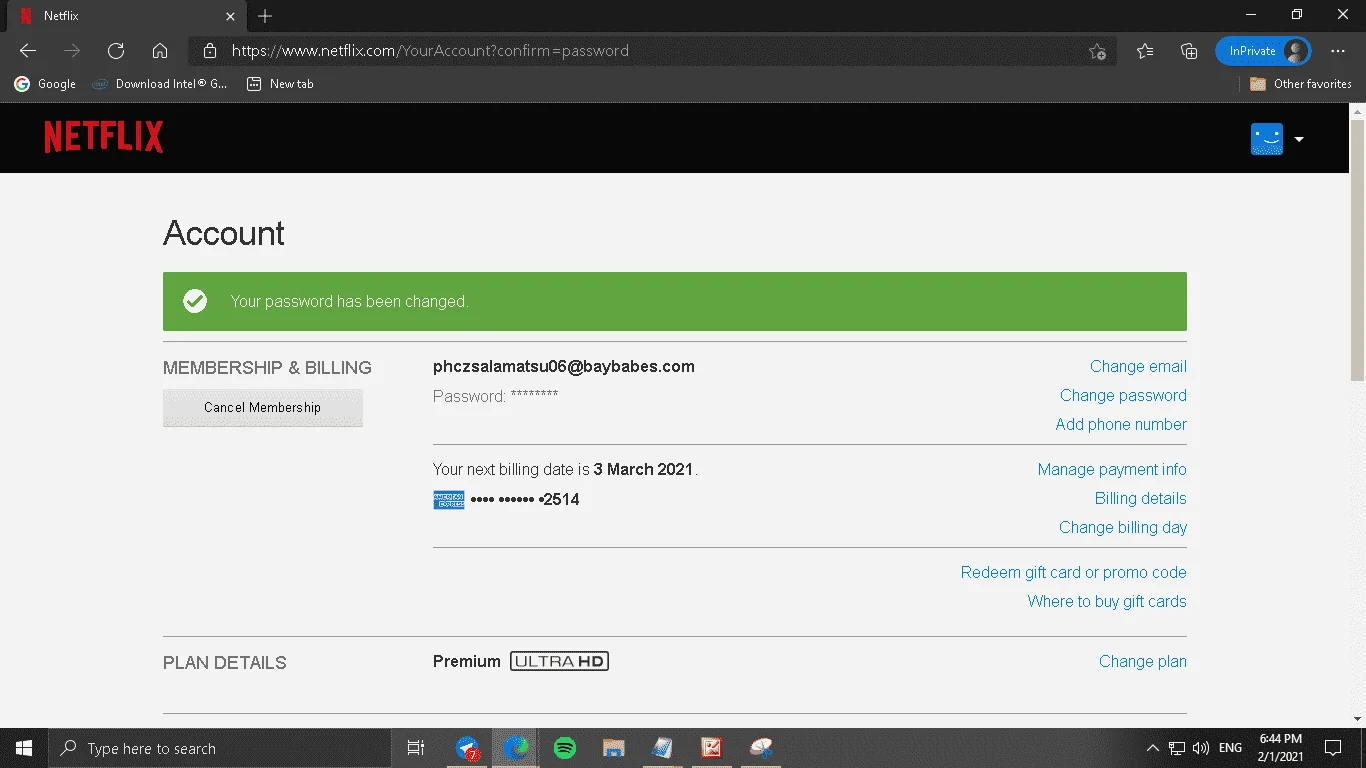Screen dimensions: 1366x768
Task: Click Change billing day link
Action: pos(1123,528)
